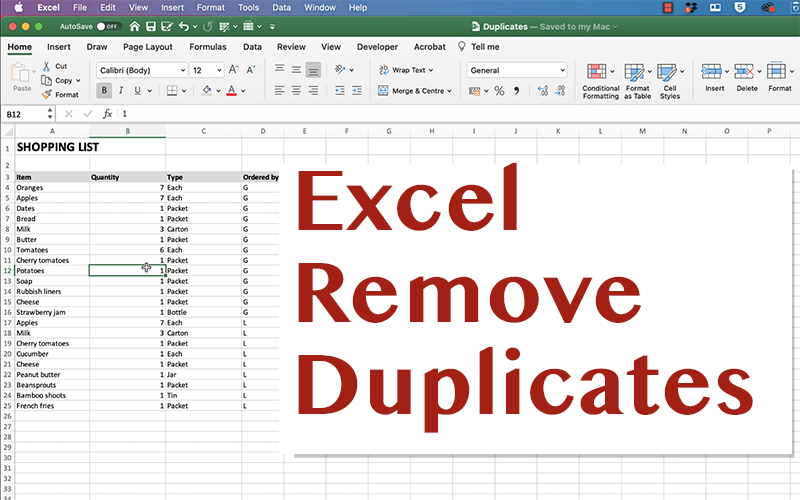Viewport: 800px width, 500px height.
Task: Click the Wrap Text button
Action: pyautogui.click(x=406, y=70)
